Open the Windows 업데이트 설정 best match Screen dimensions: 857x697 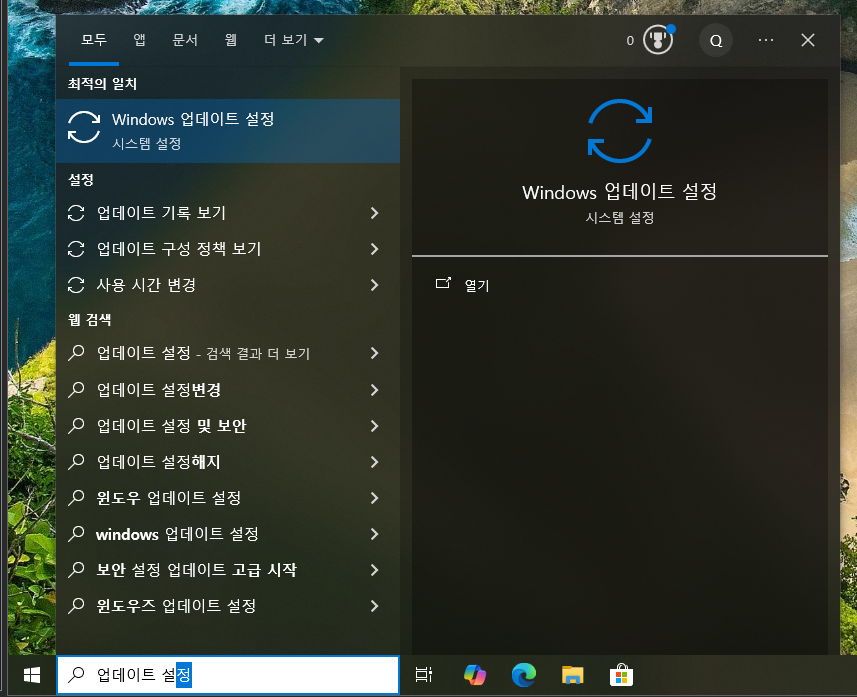(192, 130)
